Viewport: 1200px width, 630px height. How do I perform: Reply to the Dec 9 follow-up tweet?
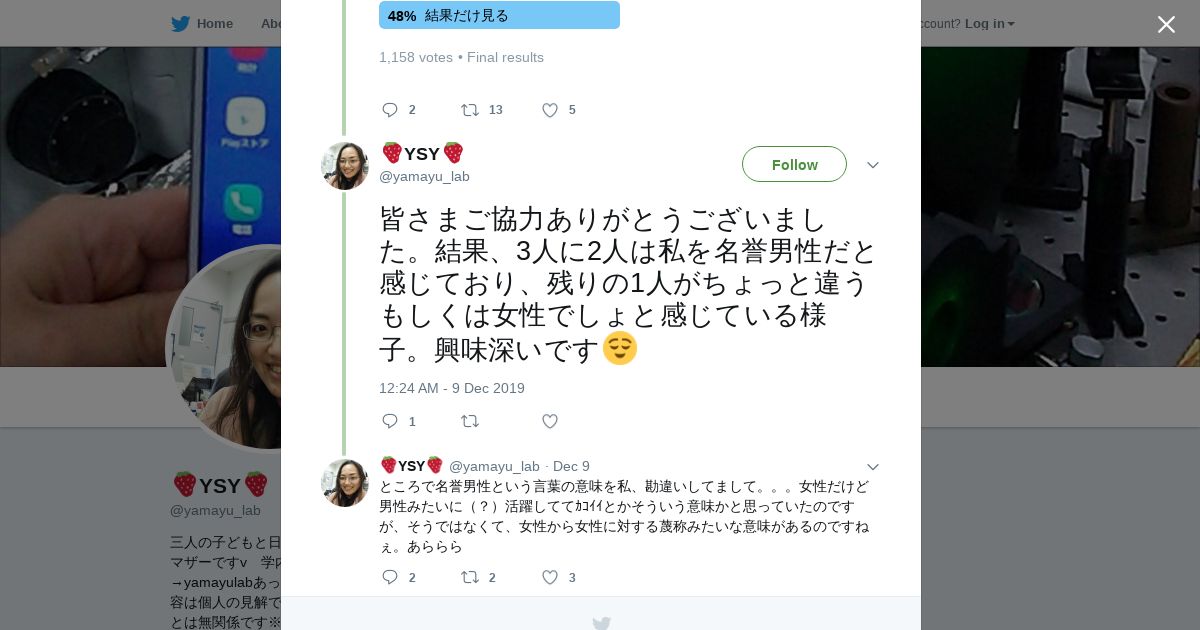pyautogui.click(x=390, y=577)
